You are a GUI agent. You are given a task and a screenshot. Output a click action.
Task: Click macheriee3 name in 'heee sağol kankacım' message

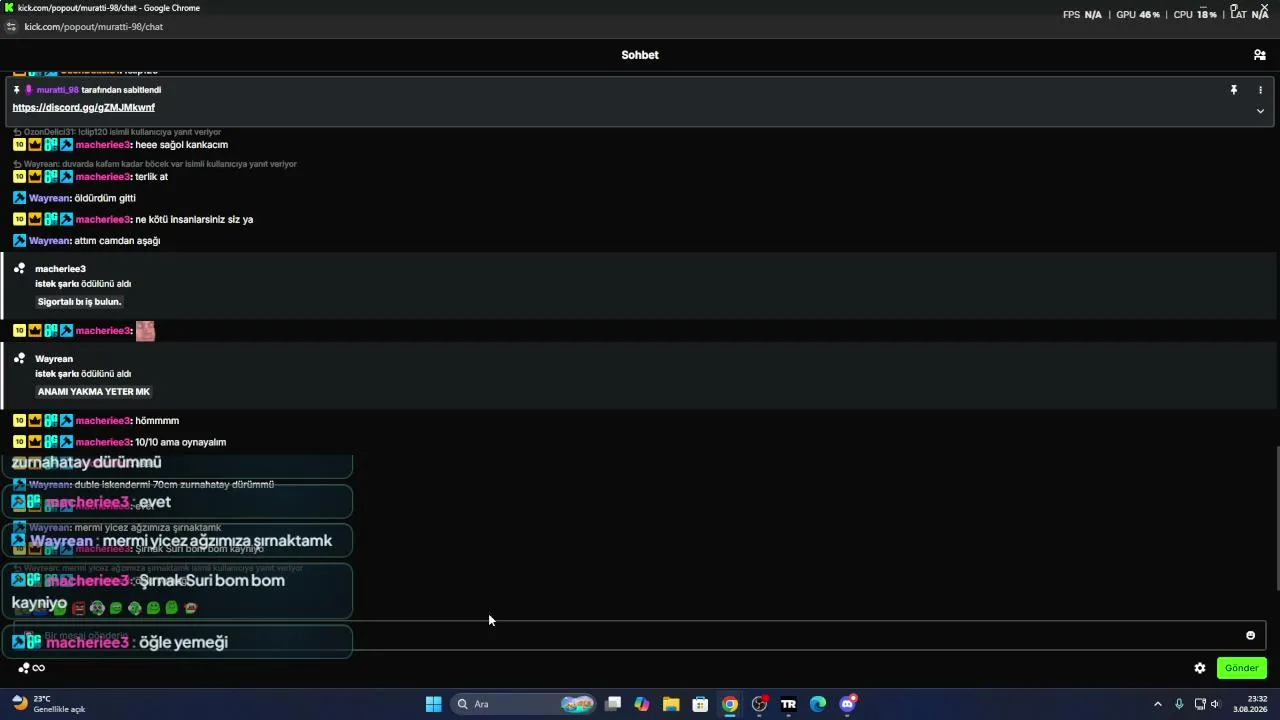click(x=103, y=145)
